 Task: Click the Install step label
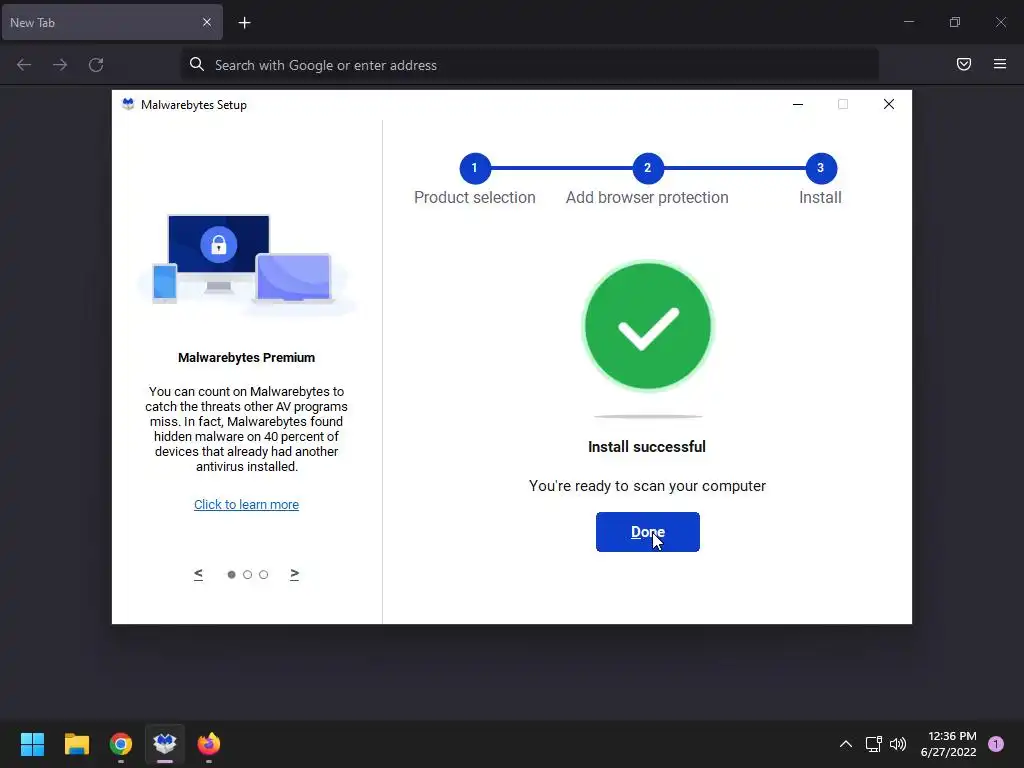(x=820, y=197)
